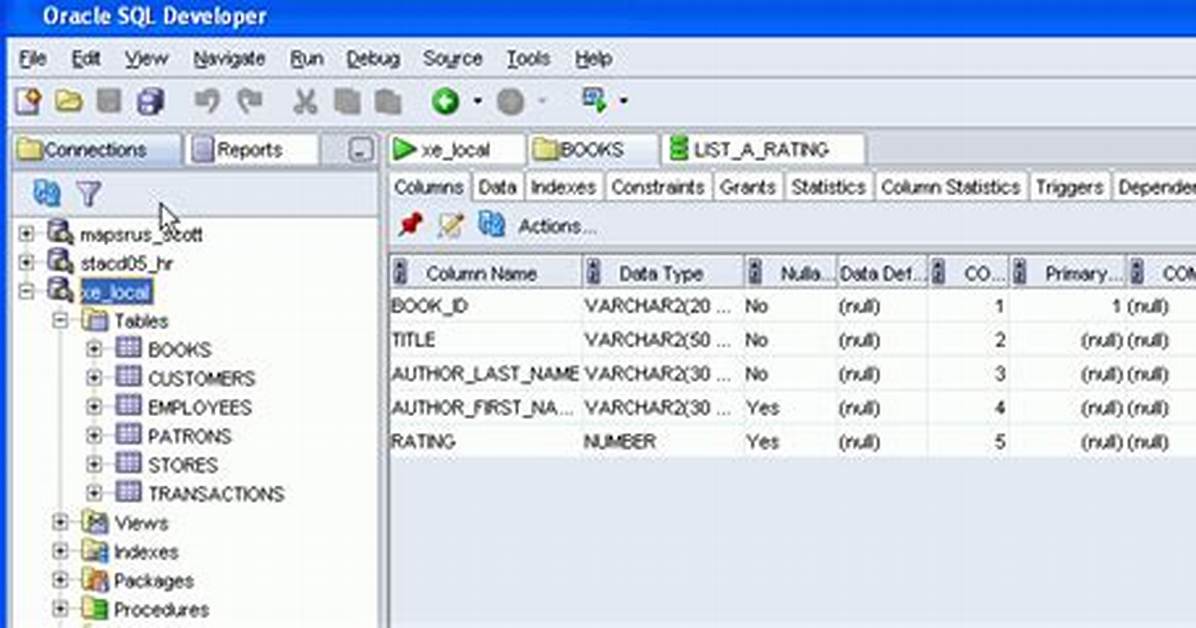Switch to the Data tab
This screenshot has height=628, width=1196.
(497, 187)
